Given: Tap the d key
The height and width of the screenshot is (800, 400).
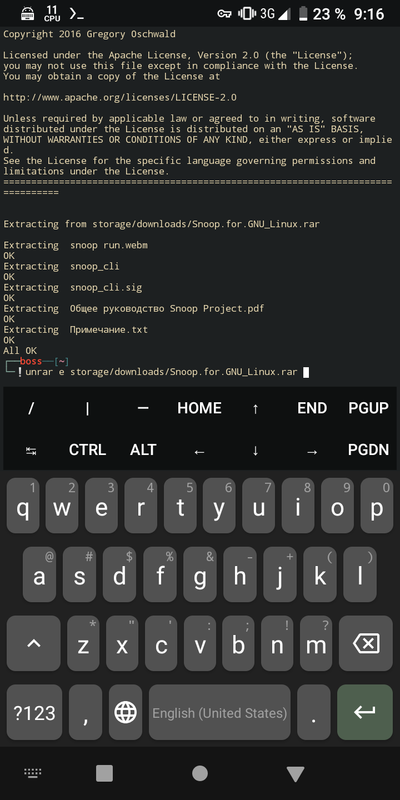Looking at the screenshot, I should click(x=119, y=574).
